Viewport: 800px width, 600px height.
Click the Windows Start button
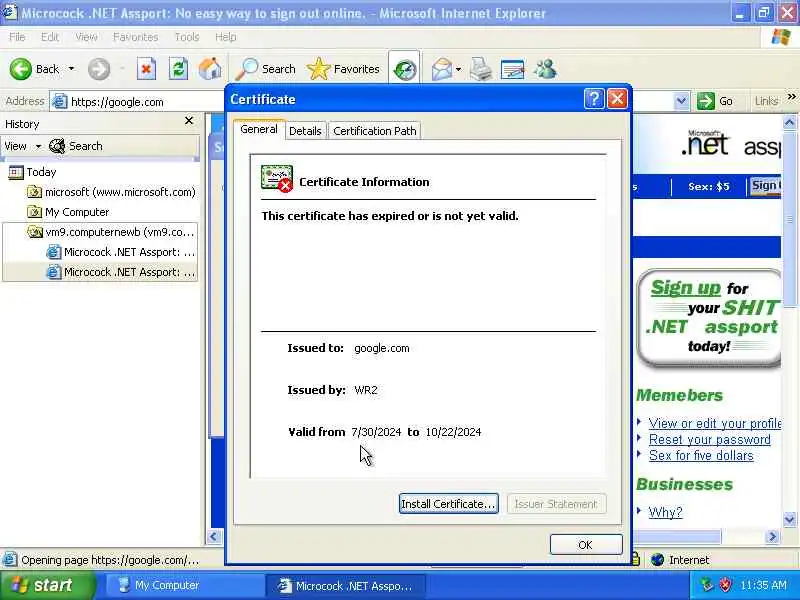(47, 585)
